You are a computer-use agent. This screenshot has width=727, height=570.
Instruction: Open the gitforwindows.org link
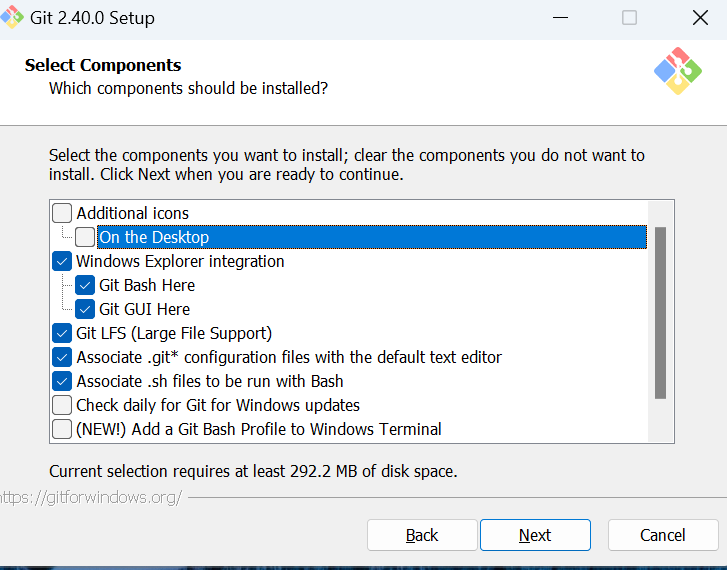(x=91, y=498)
